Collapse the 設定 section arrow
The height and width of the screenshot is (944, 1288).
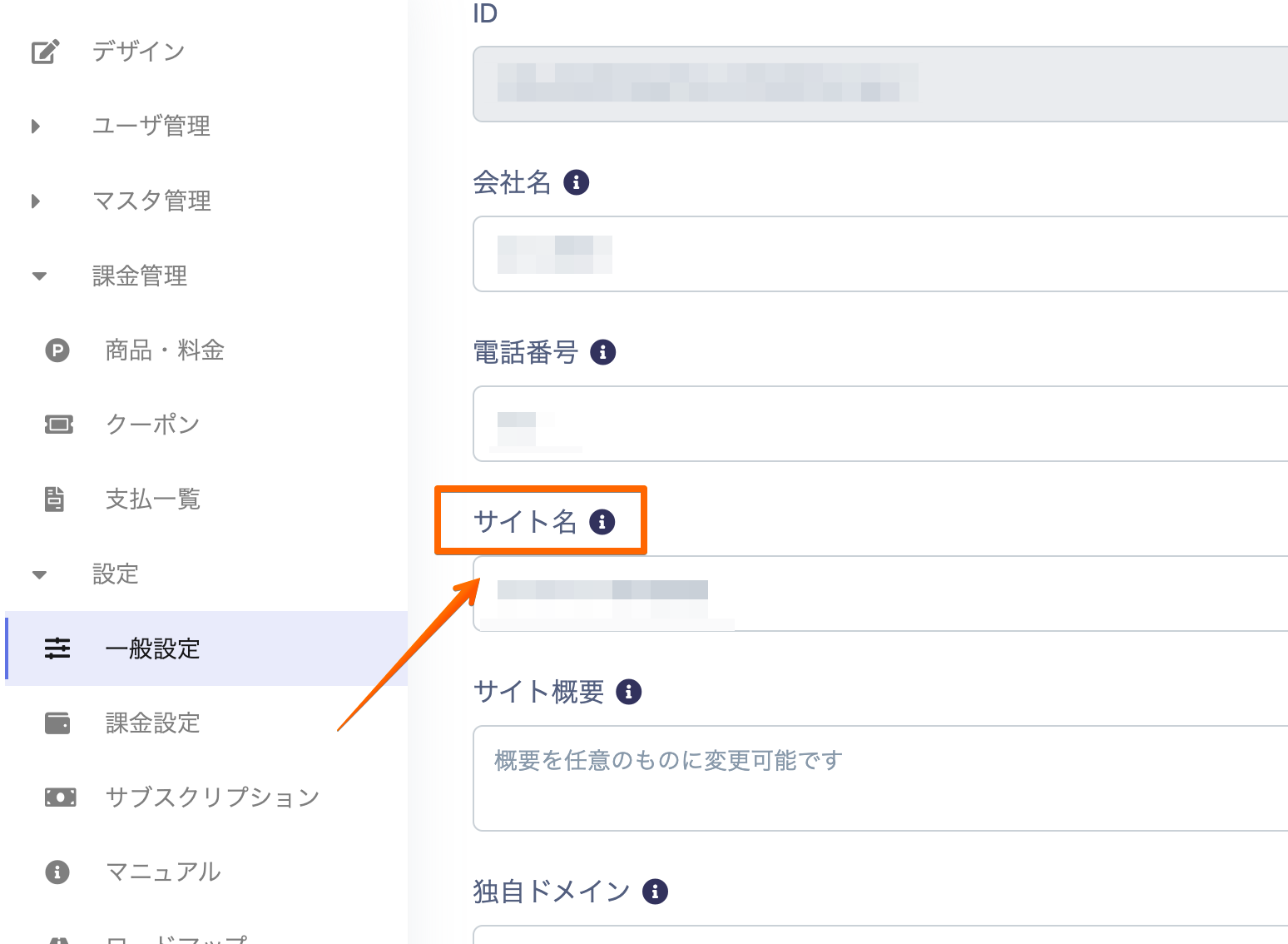tap(39, 574)
